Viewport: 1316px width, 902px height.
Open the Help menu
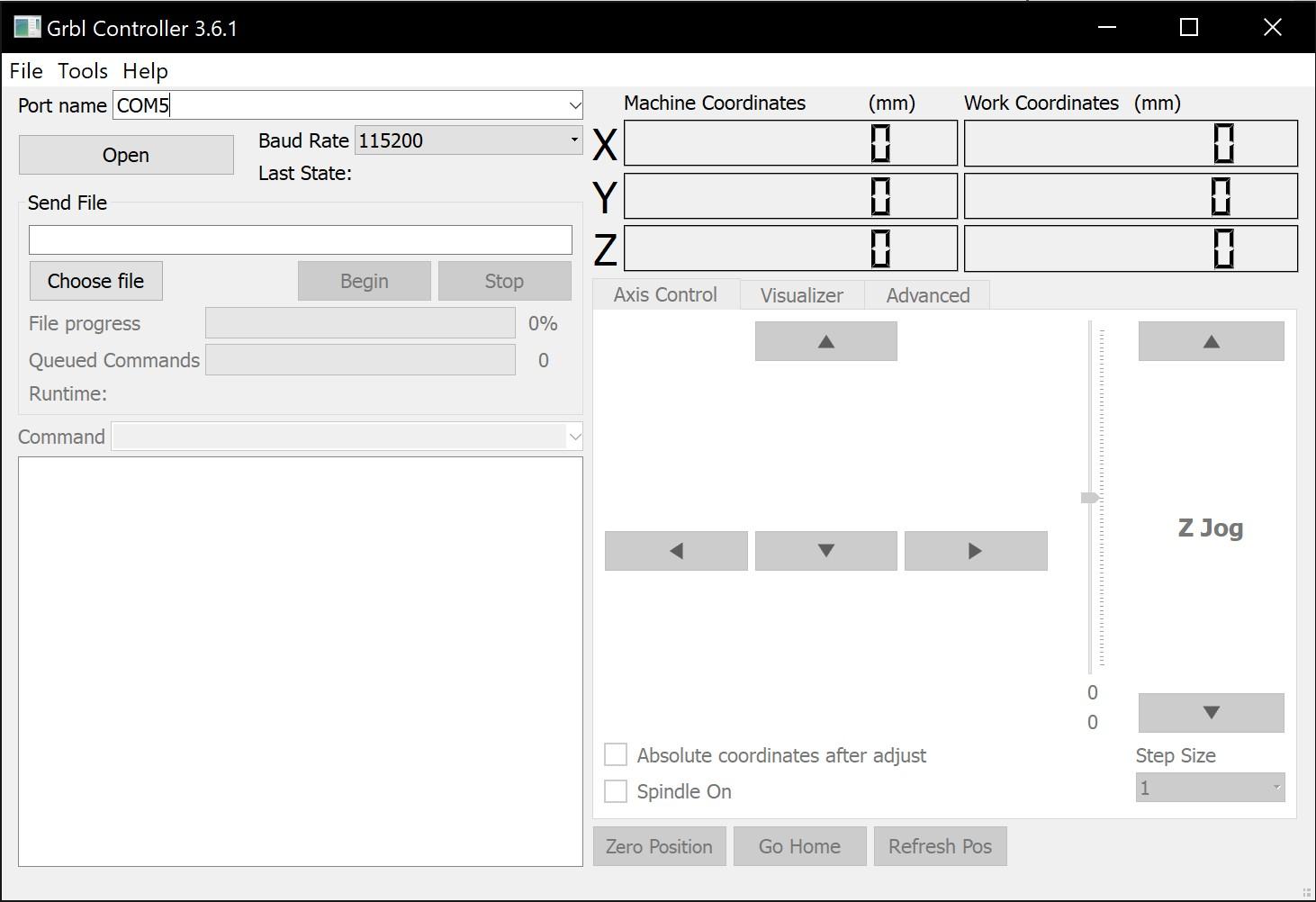(x=145, y=71)
